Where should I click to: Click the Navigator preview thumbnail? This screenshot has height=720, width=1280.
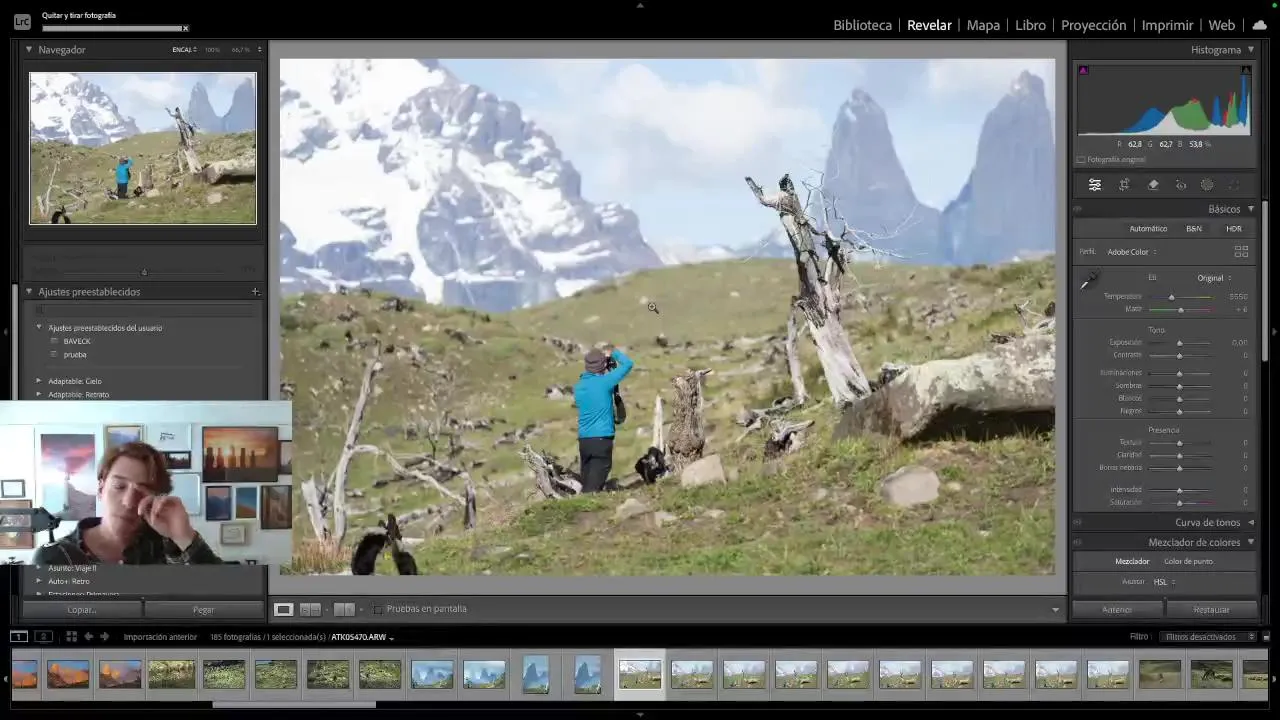(x=143, y=148)
